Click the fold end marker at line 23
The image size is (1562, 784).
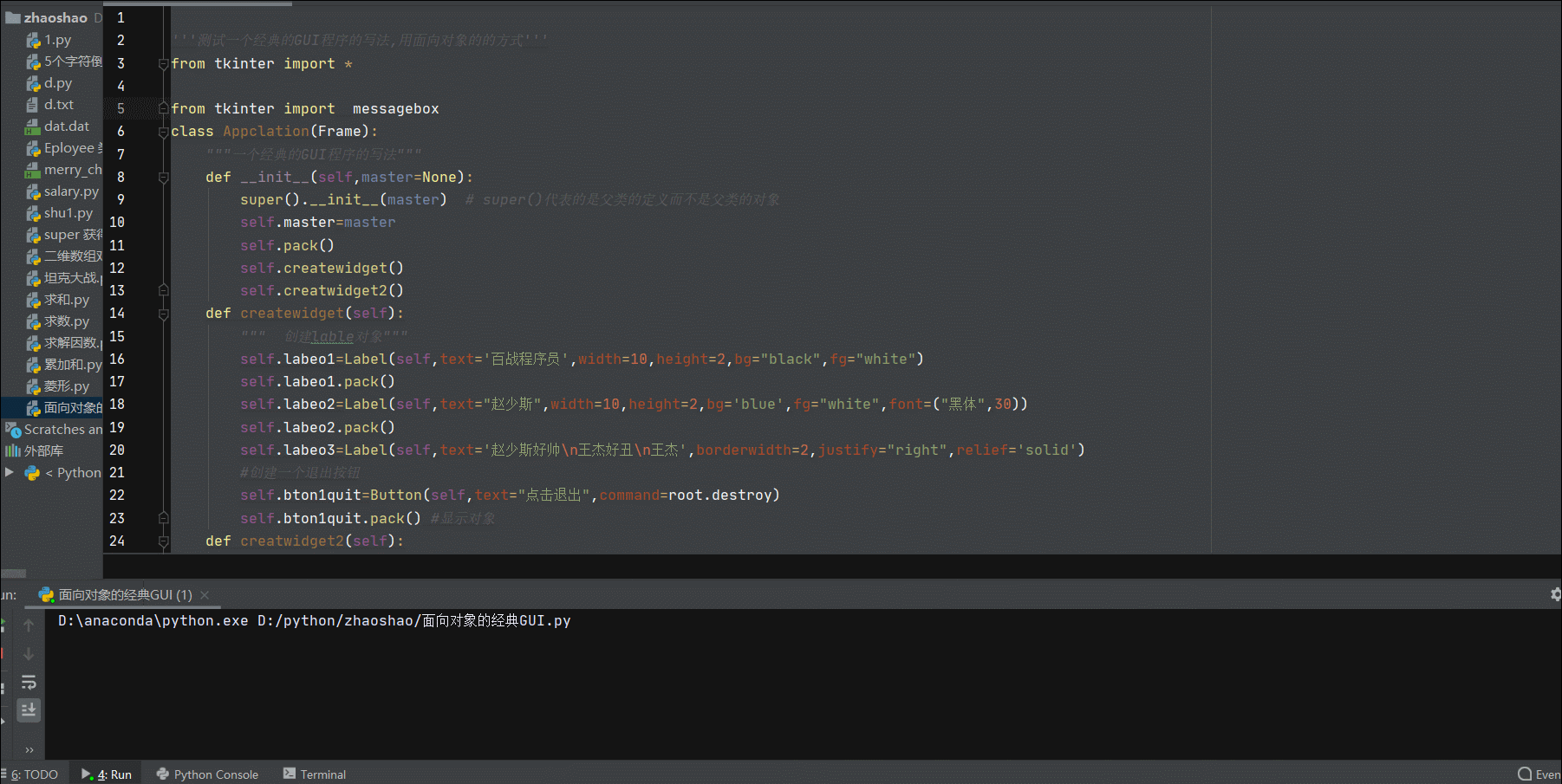[163, 518]
